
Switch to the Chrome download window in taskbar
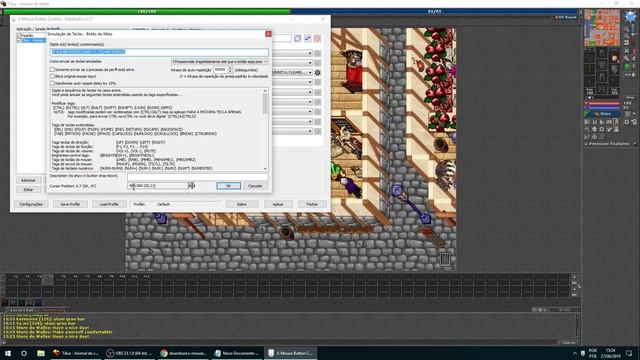tap(183, 353)
